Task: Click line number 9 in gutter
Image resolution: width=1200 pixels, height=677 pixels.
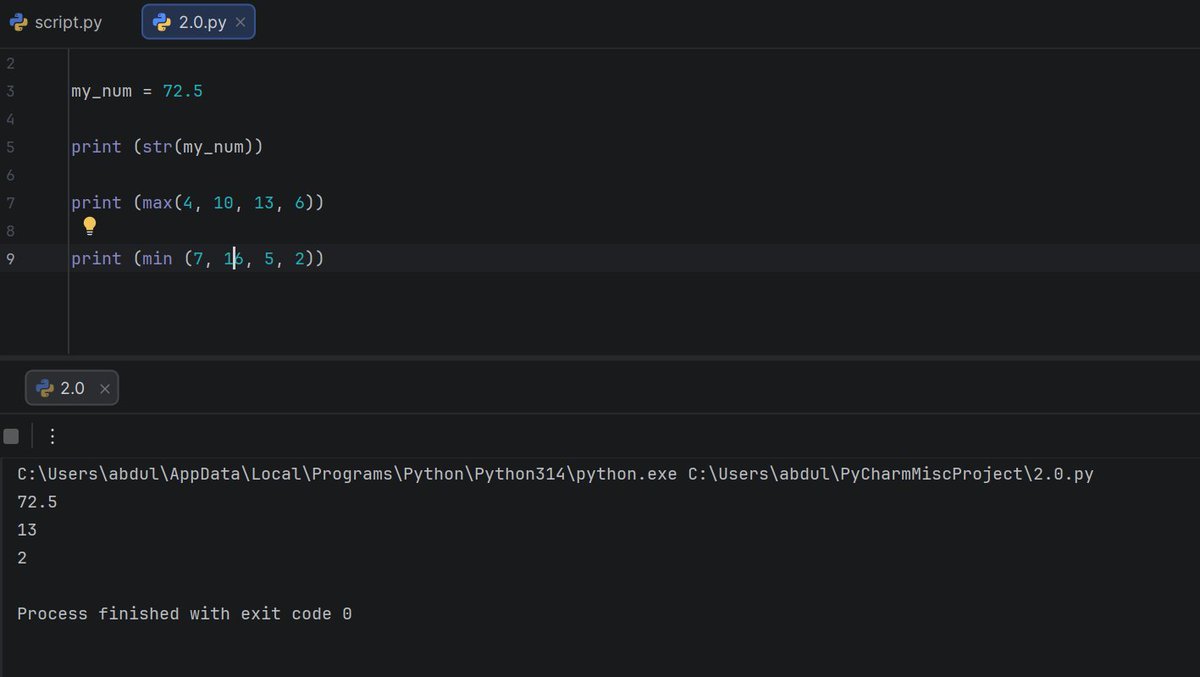Action: [10, 259]
